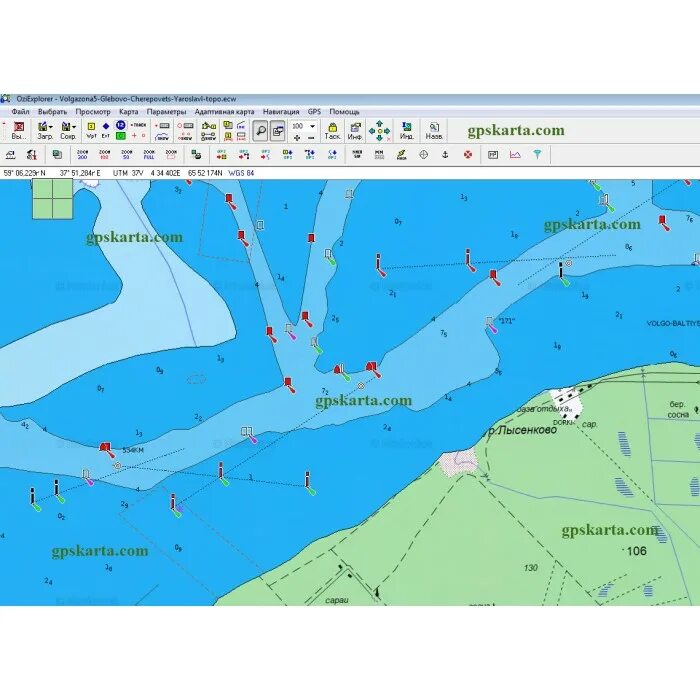Screen dimensions: 700x700
Task: Click the ZOOM 200 toolbar button
Action: coord(82,154)
